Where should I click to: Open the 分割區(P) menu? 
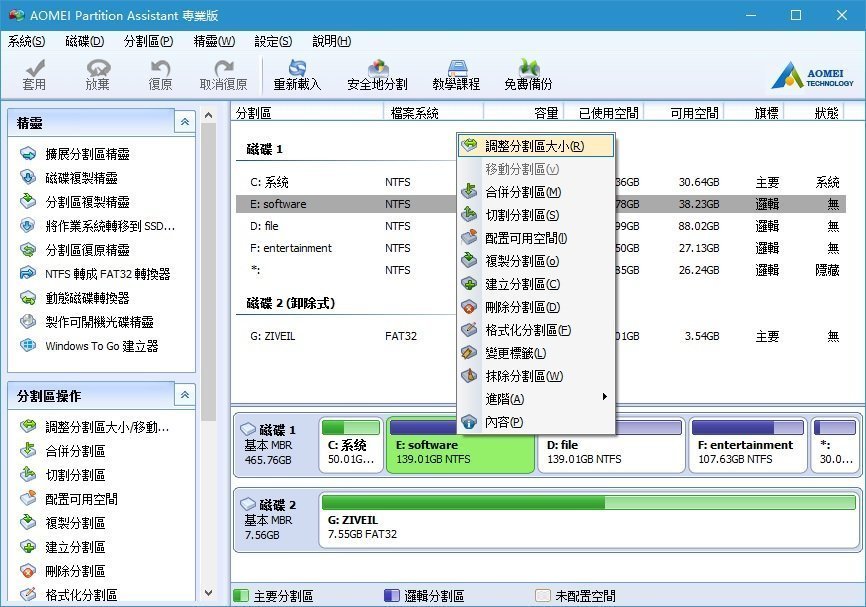point(149,41)
